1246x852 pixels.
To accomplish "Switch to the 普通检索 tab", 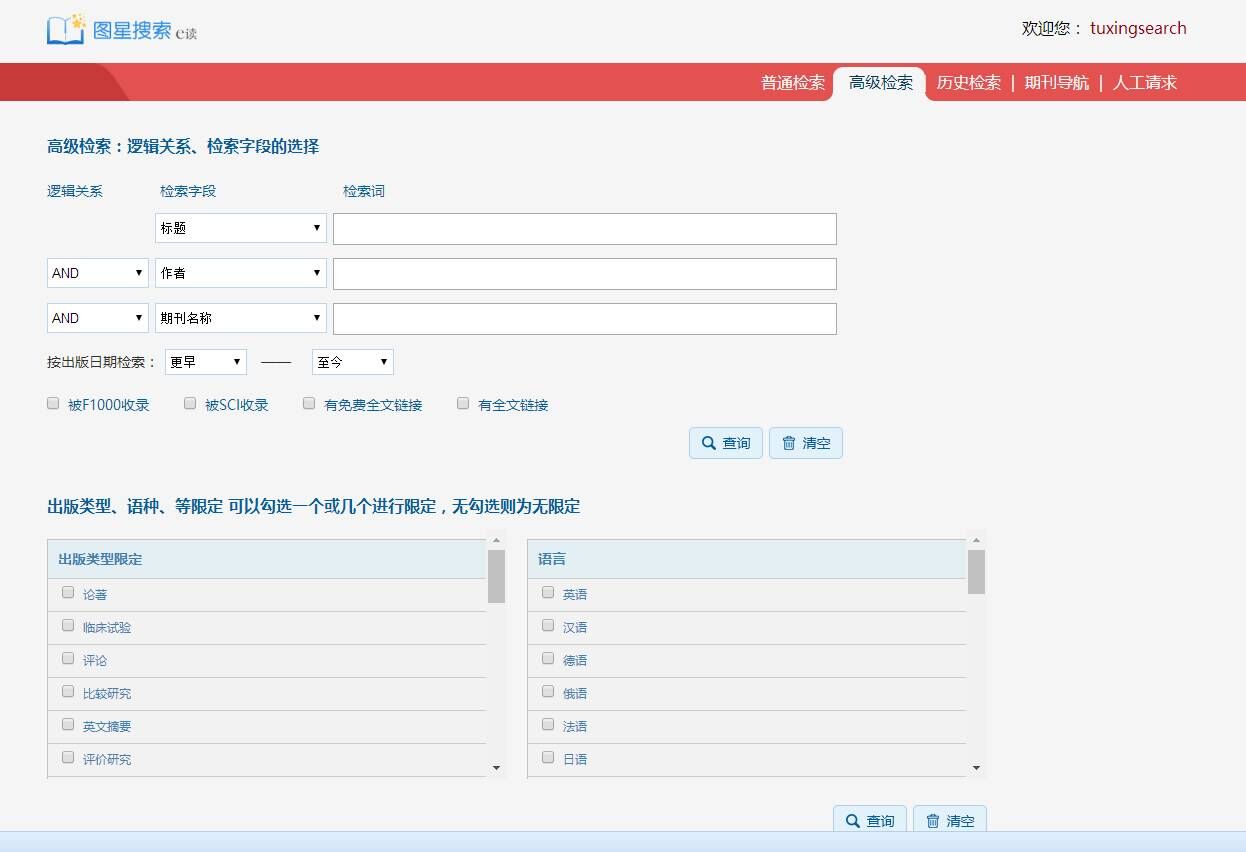I will (x=792, y=83).
